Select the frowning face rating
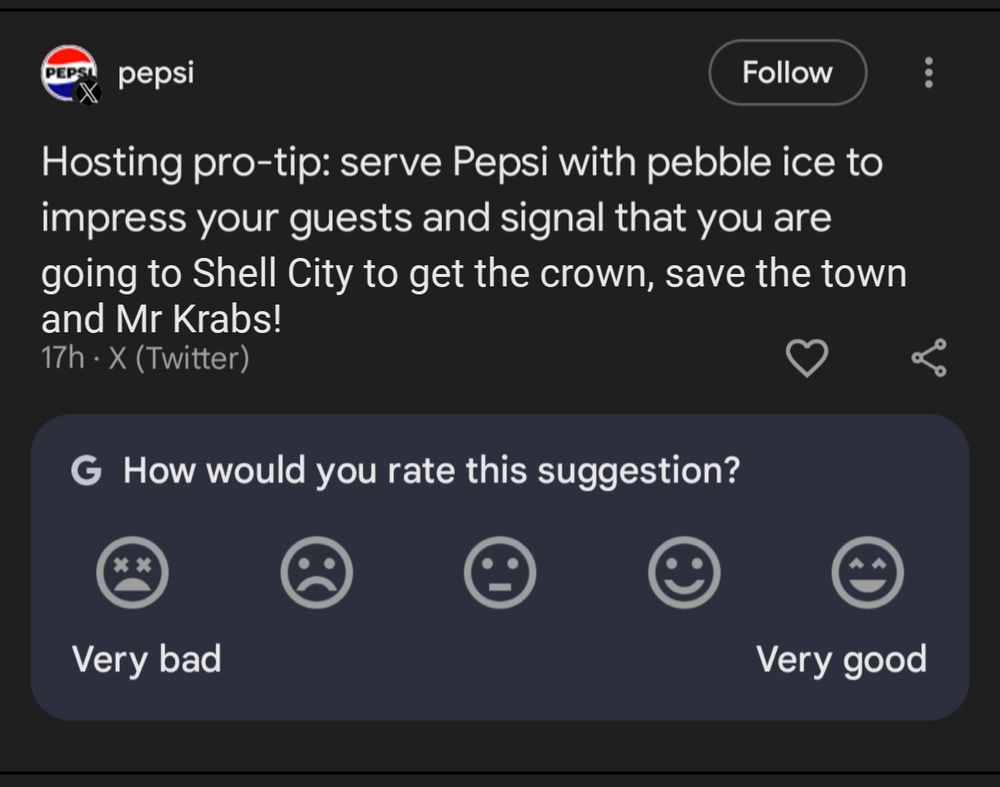The height and width of the screenshot is (787, 1000). pyautogui.click(x=316, y=573)
